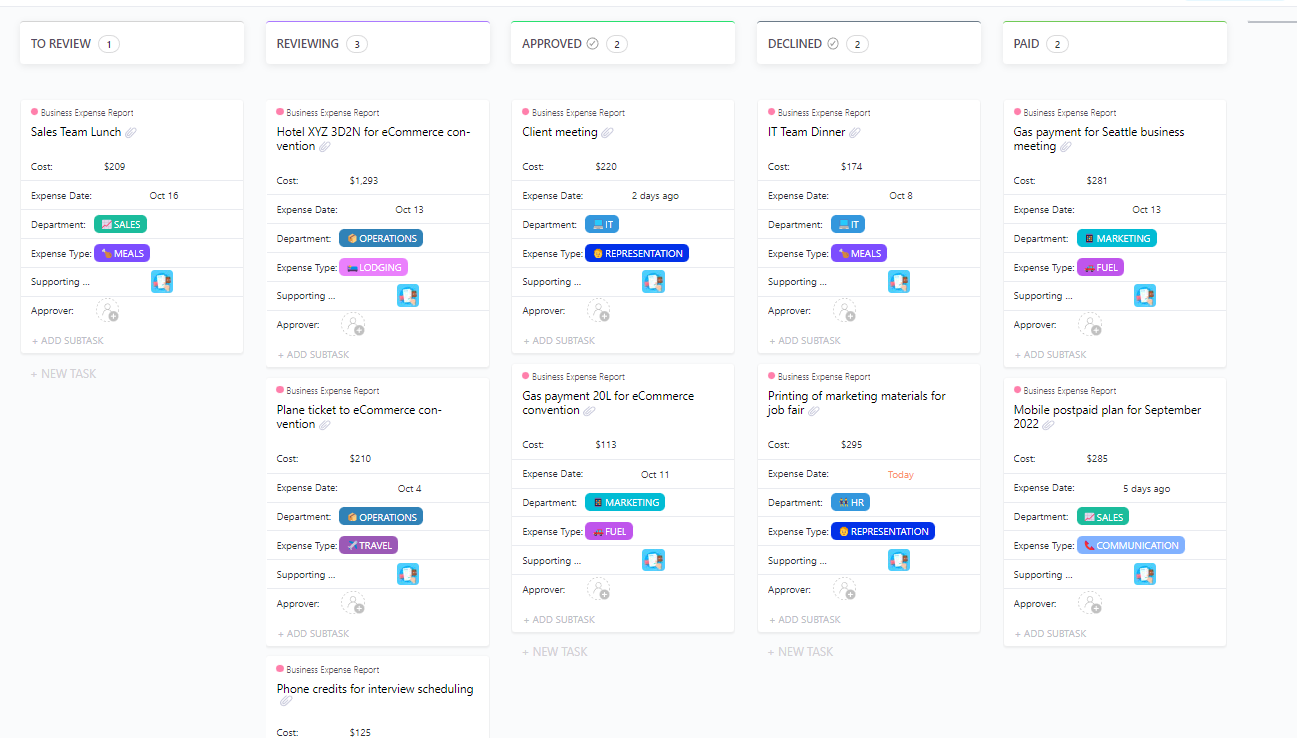
Task: Select the PAID column header
Action: pos(1024,43)
